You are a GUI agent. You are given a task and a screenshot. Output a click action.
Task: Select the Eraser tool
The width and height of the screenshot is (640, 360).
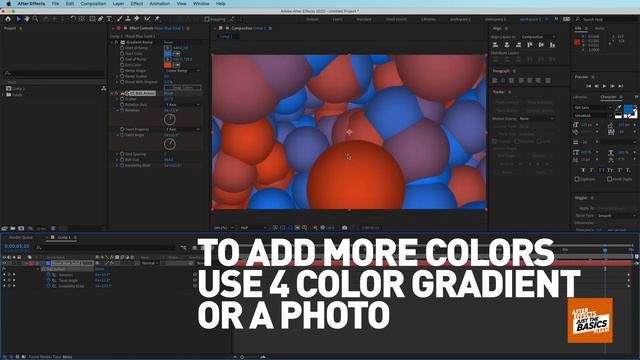(x=137, y=19)
